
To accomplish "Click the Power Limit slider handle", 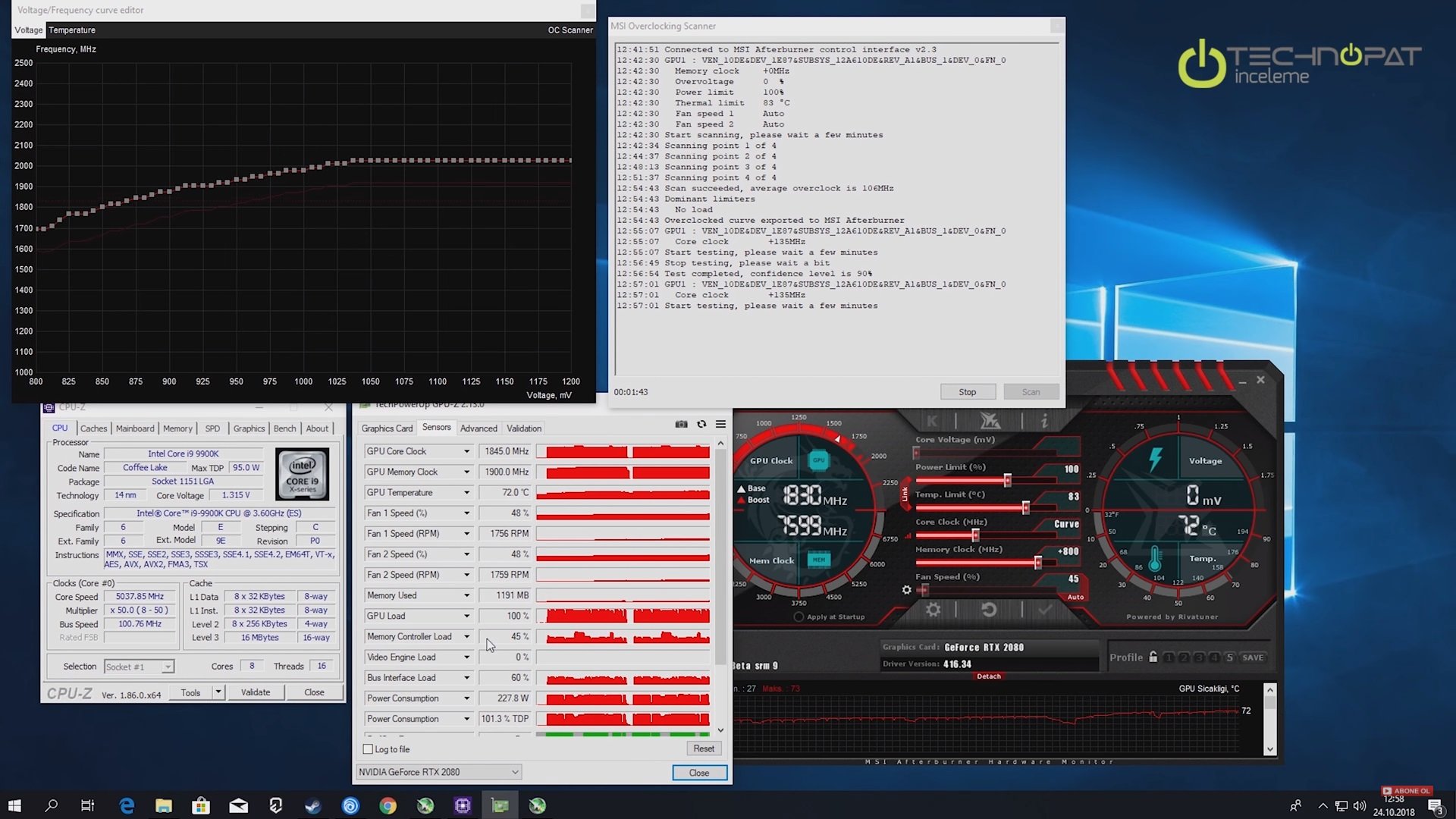I will point(1008,481).
